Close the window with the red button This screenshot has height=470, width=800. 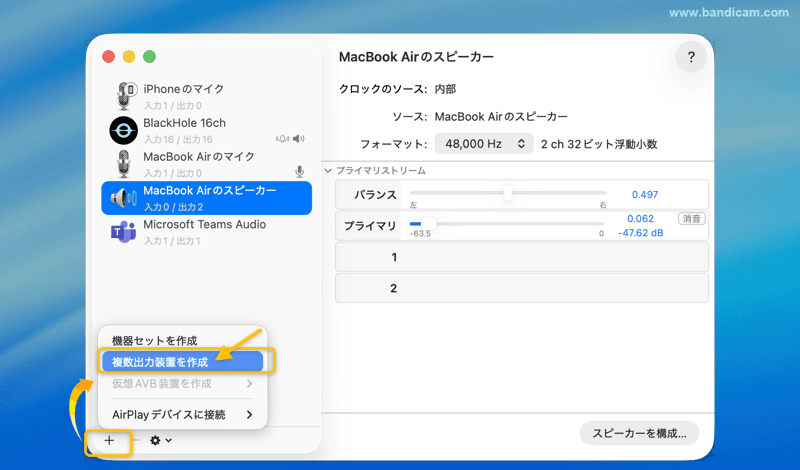tap(108, 57)
